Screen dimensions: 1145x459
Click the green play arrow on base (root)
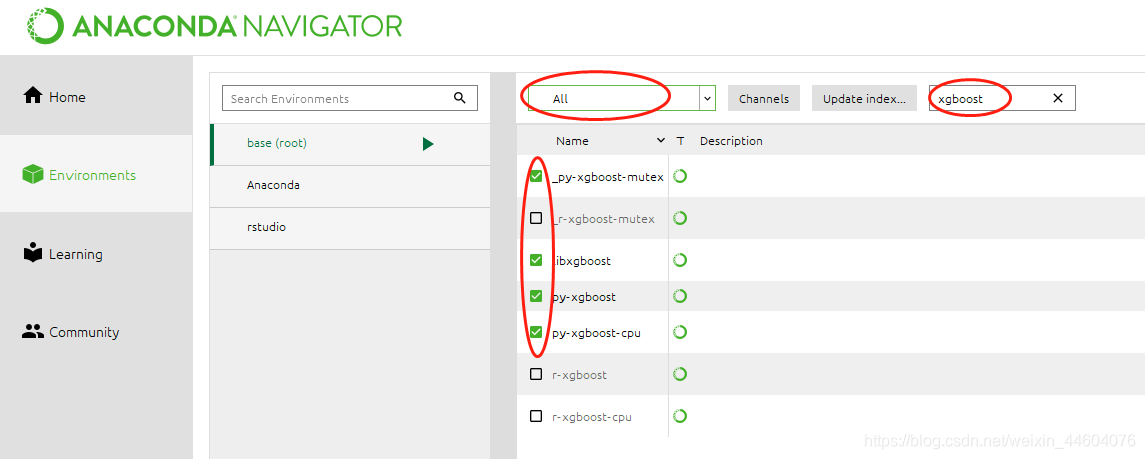pyautogui.click(x=428, y=144)
